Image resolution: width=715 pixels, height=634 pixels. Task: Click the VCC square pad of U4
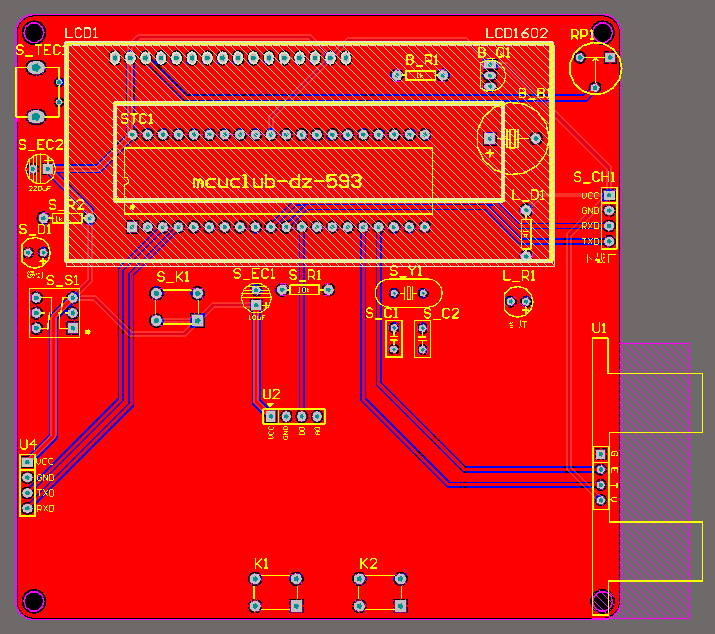[x=27, y=462]
